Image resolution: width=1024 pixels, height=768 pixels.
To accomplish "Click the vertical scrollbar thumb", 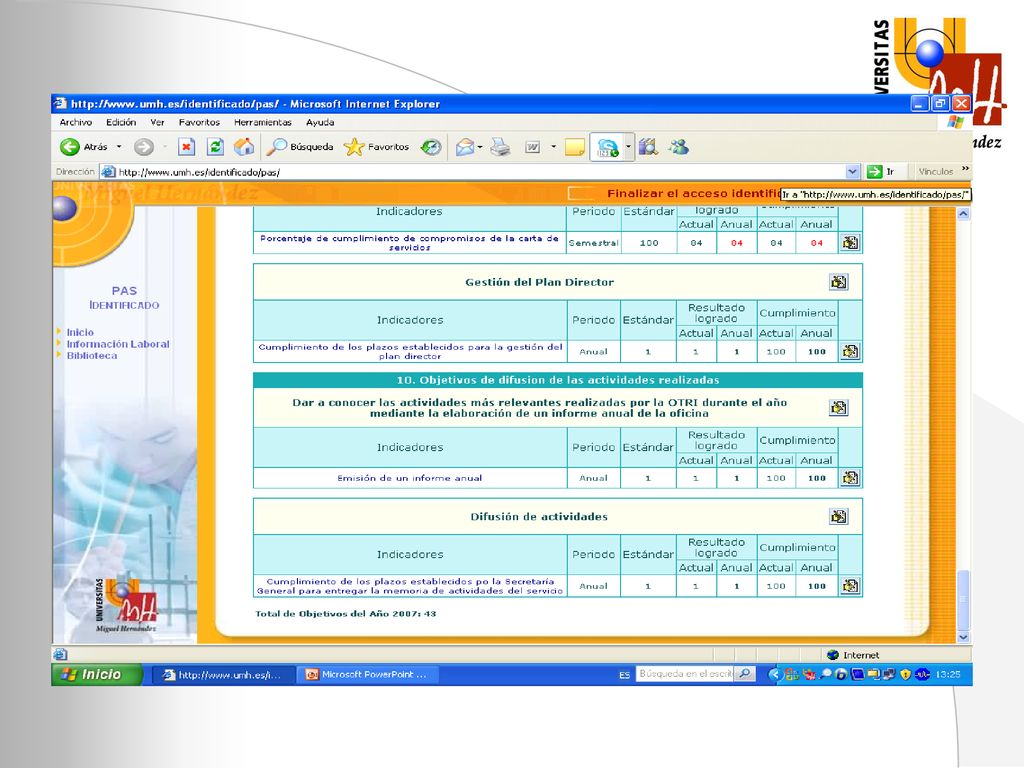I will (963, 600).
